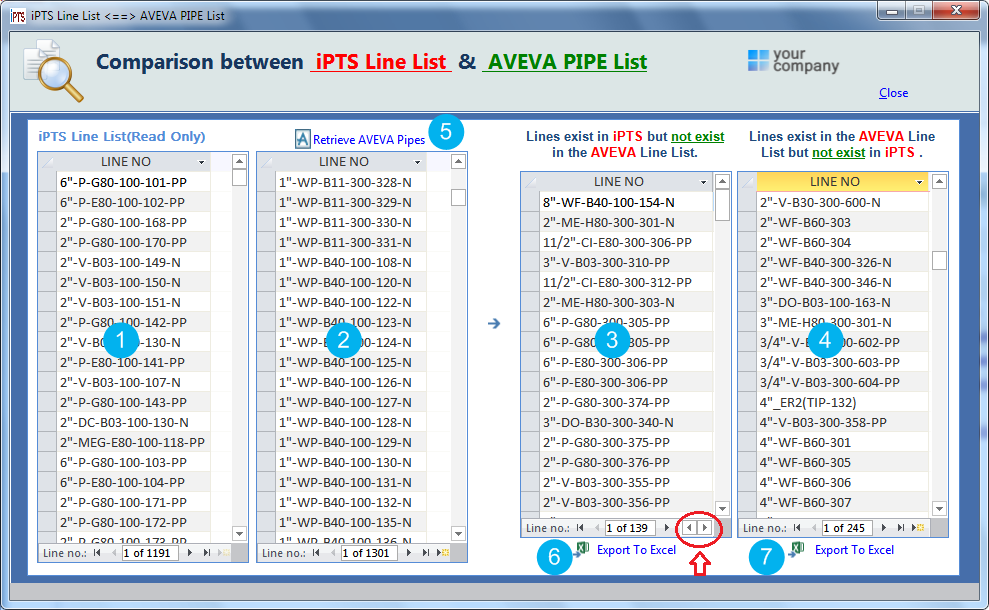Select row 3"-DO-B03-100-163-N

coord(843,302)
